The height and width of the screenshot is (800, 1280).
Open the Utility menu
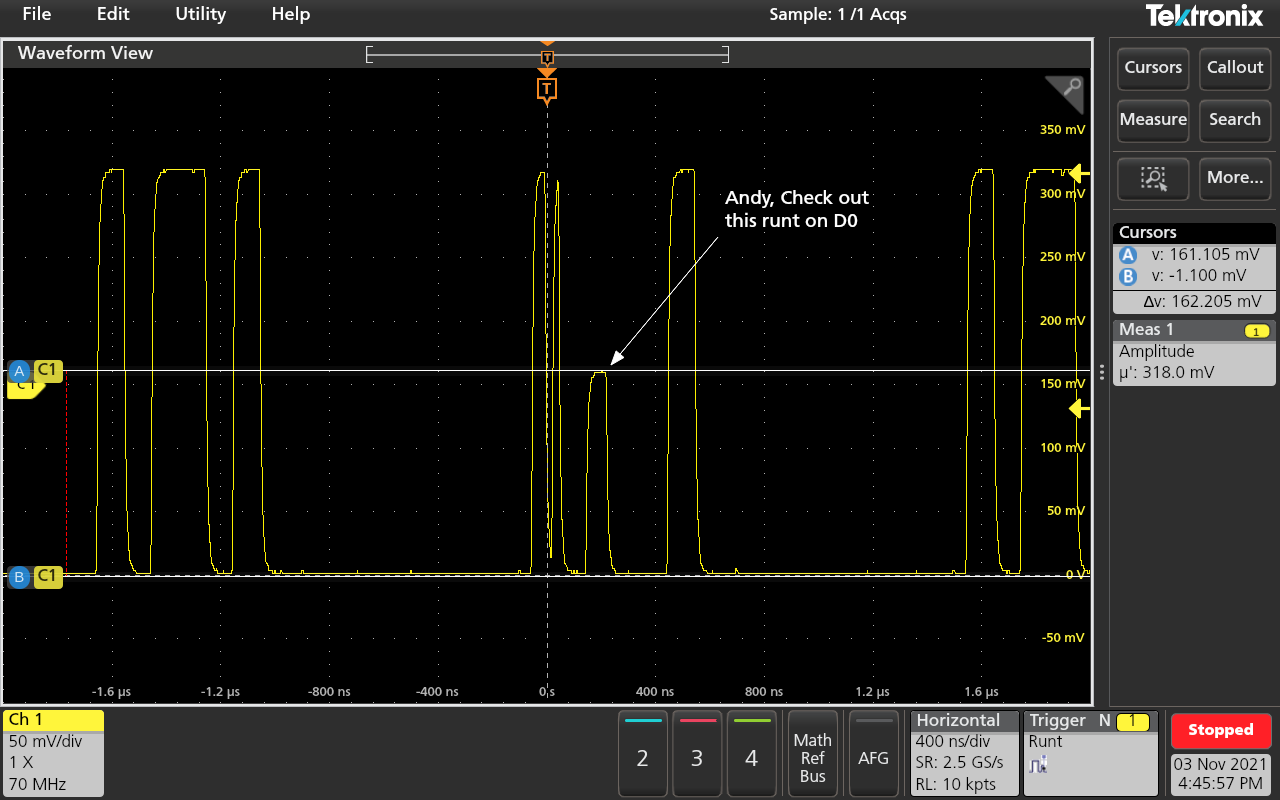200,14
